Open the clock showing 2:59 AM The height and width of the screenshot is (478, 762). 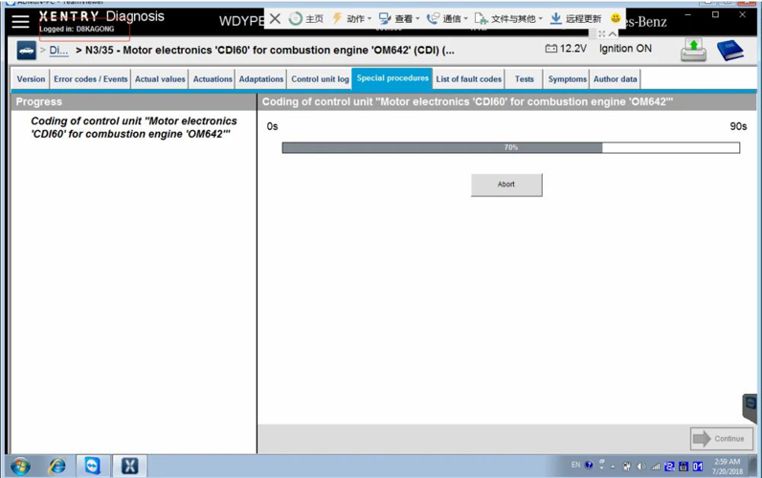(x=727, y=466)
